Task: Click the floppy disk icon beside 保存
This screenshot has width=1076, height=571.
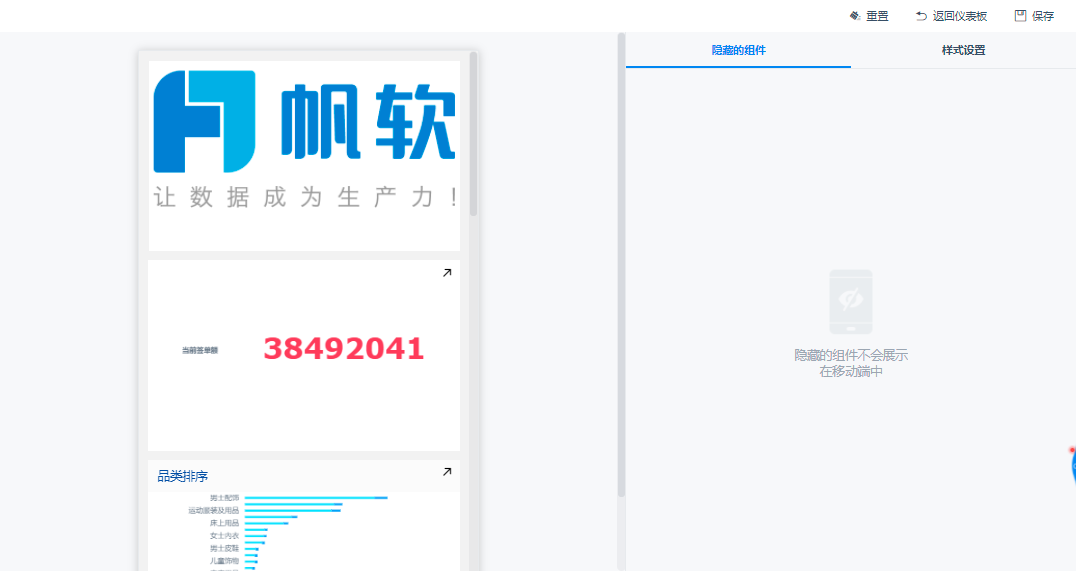Action: (x=1020, y=16)
